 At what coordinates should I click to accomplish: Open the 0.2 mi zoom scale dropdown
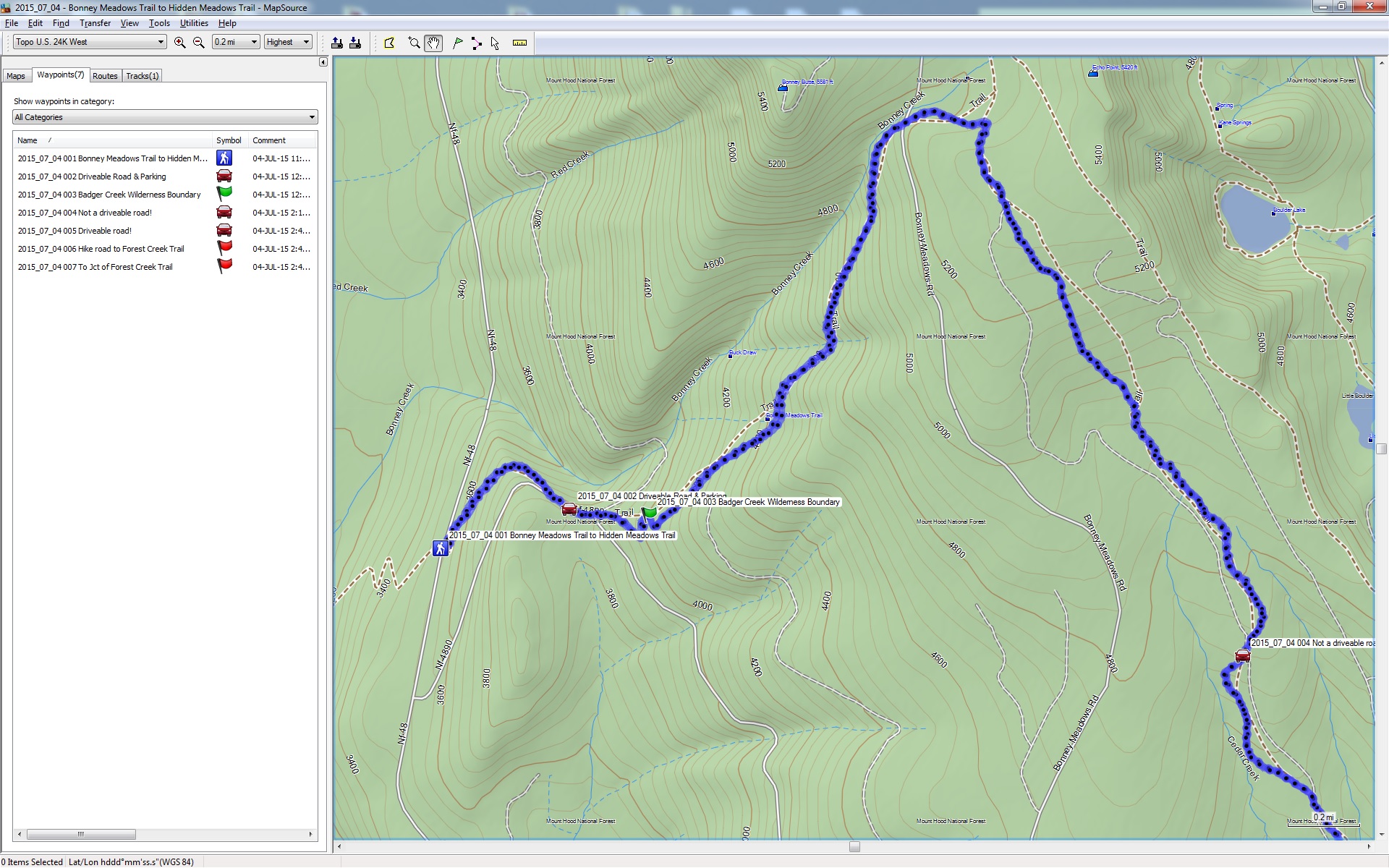(236, 42)
